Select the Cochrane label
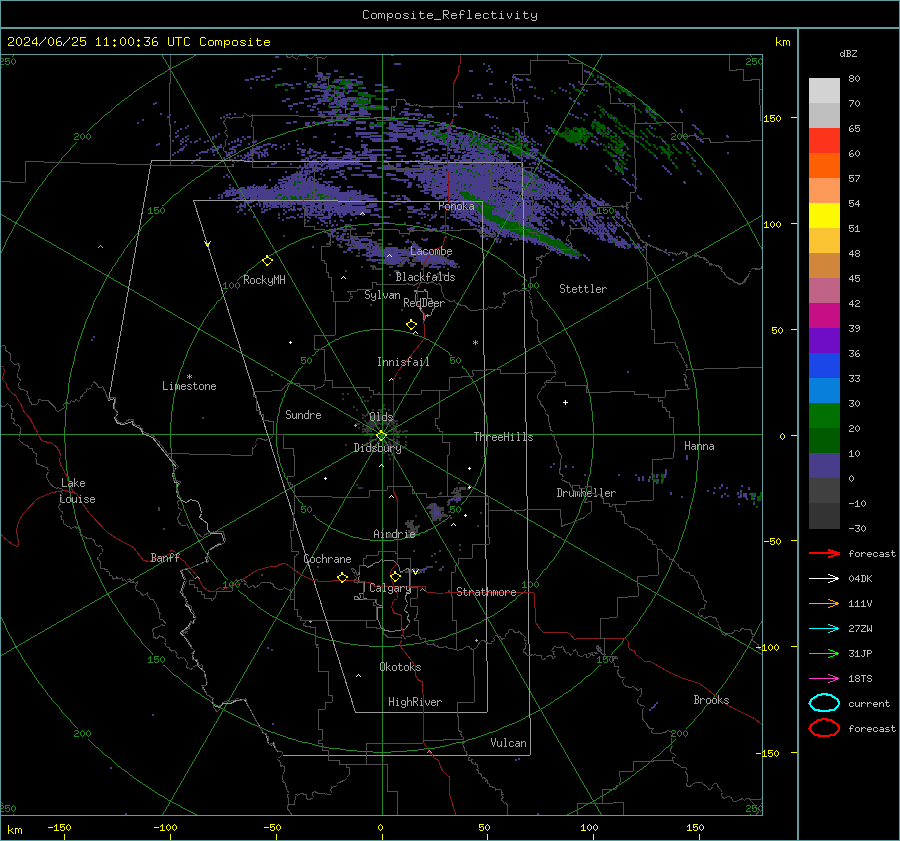This screenshot has height=841, width=900. tap(327, 559)
